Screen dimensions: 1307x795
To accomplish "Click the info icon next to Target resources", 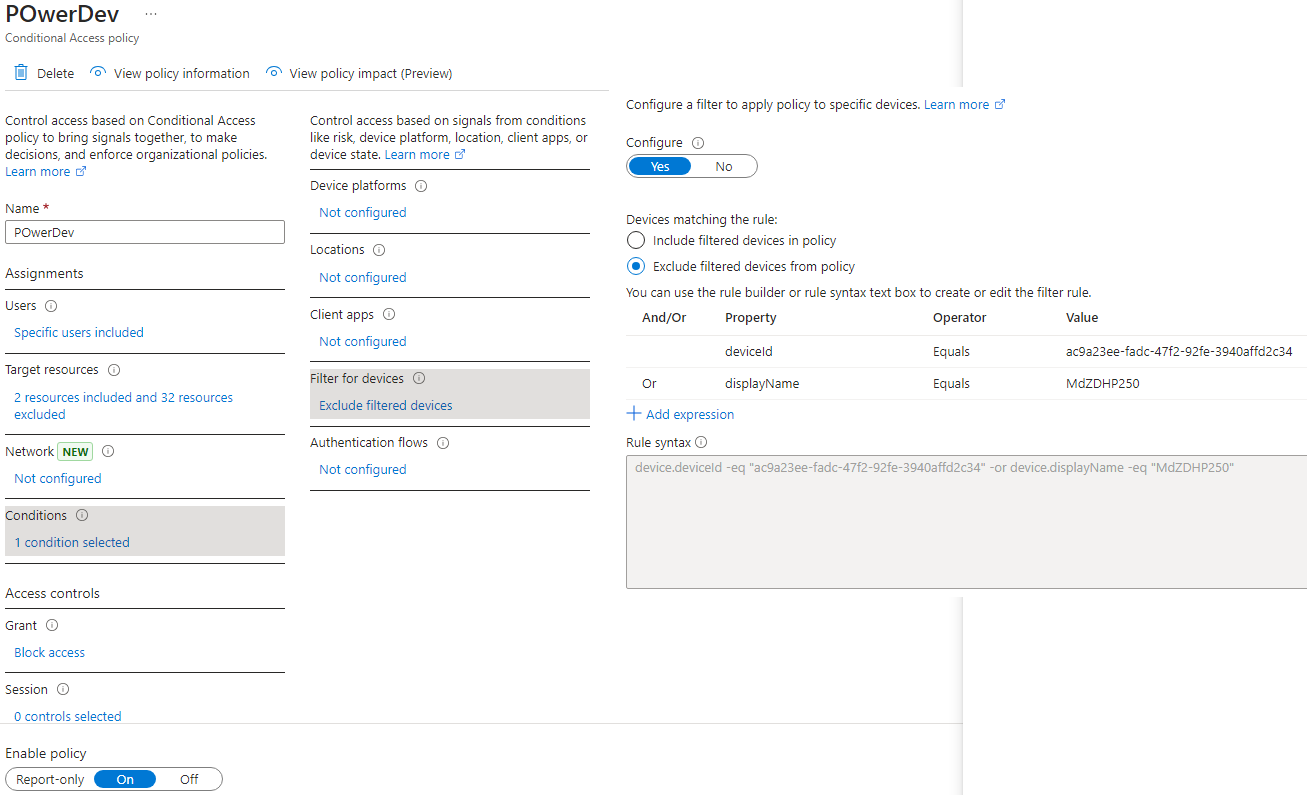I will (114, 370).
